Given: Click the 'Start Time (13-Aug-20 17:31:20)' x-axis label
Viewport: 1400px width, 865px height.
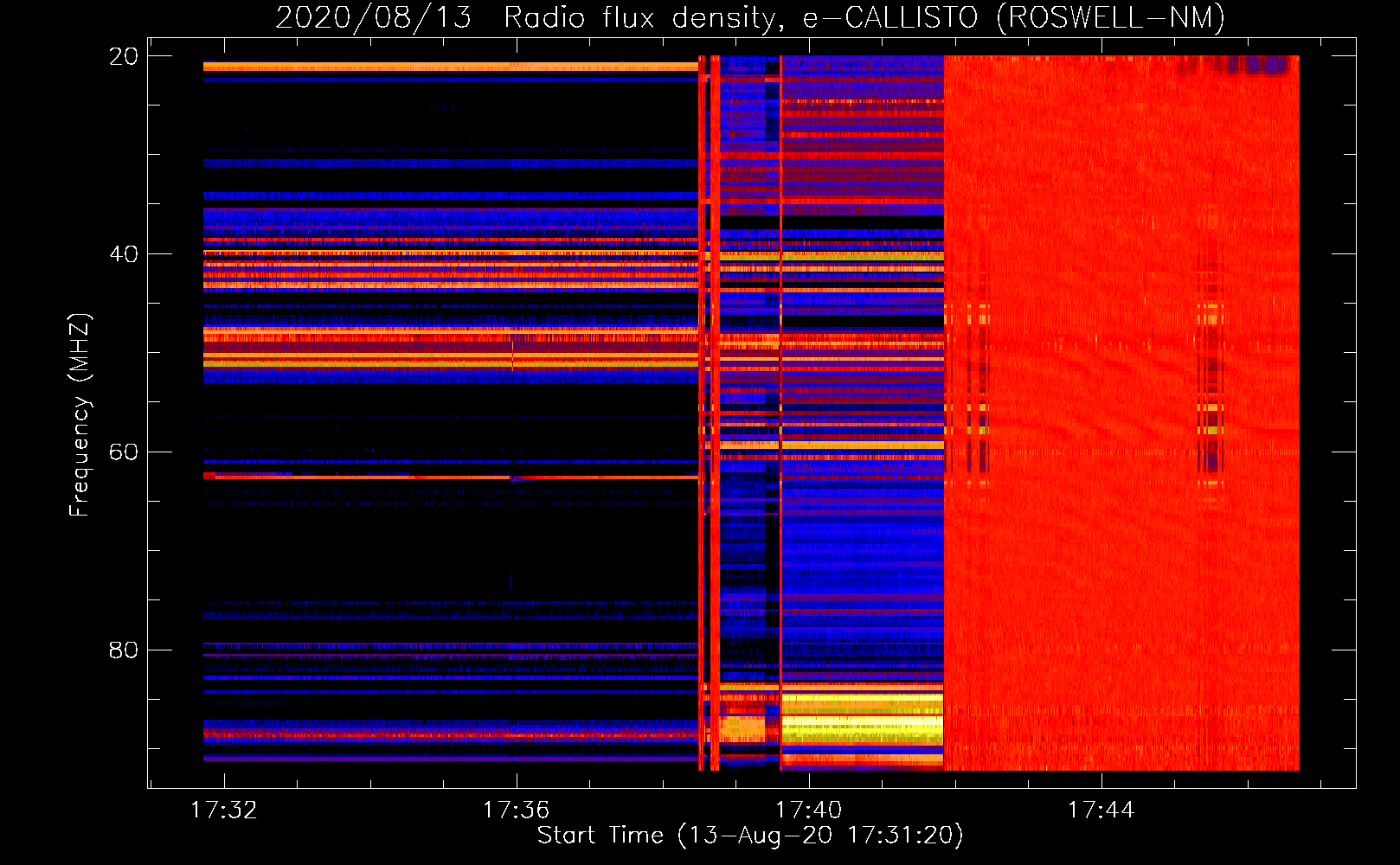Looking at the screenshot, I should [750, 836].
